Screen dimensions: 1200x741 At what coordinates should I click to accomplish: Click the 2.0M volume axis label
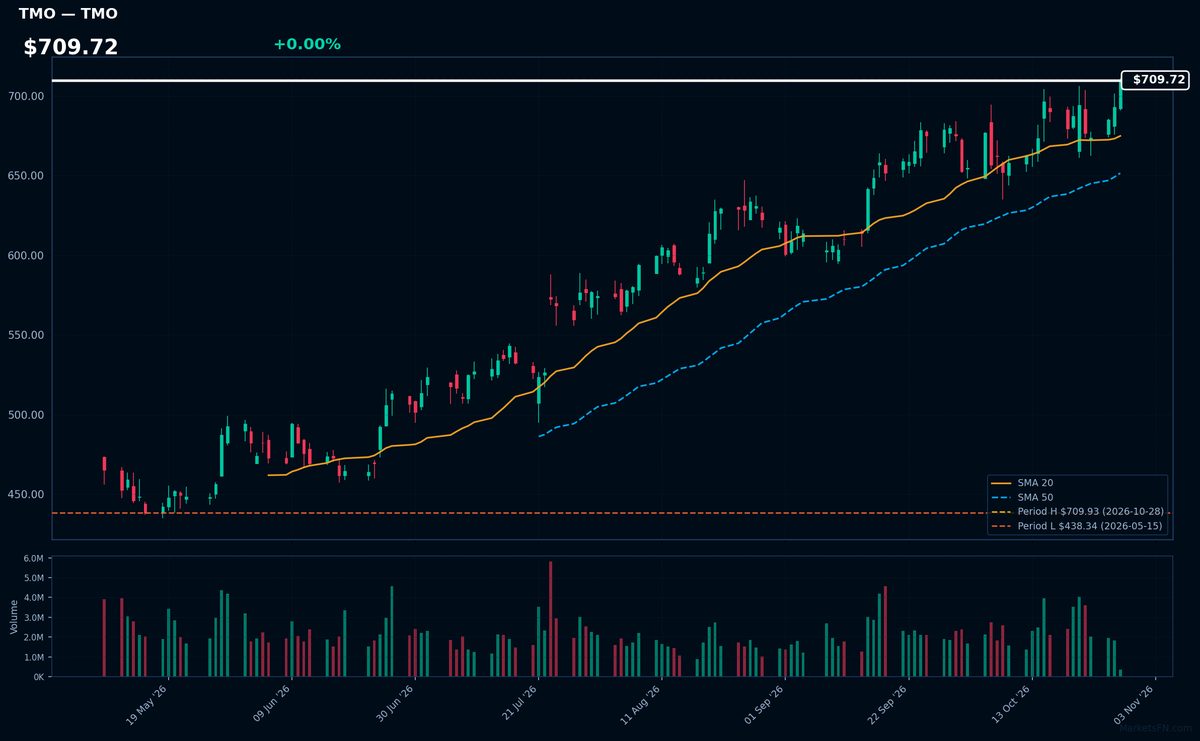tap(35, 637)
